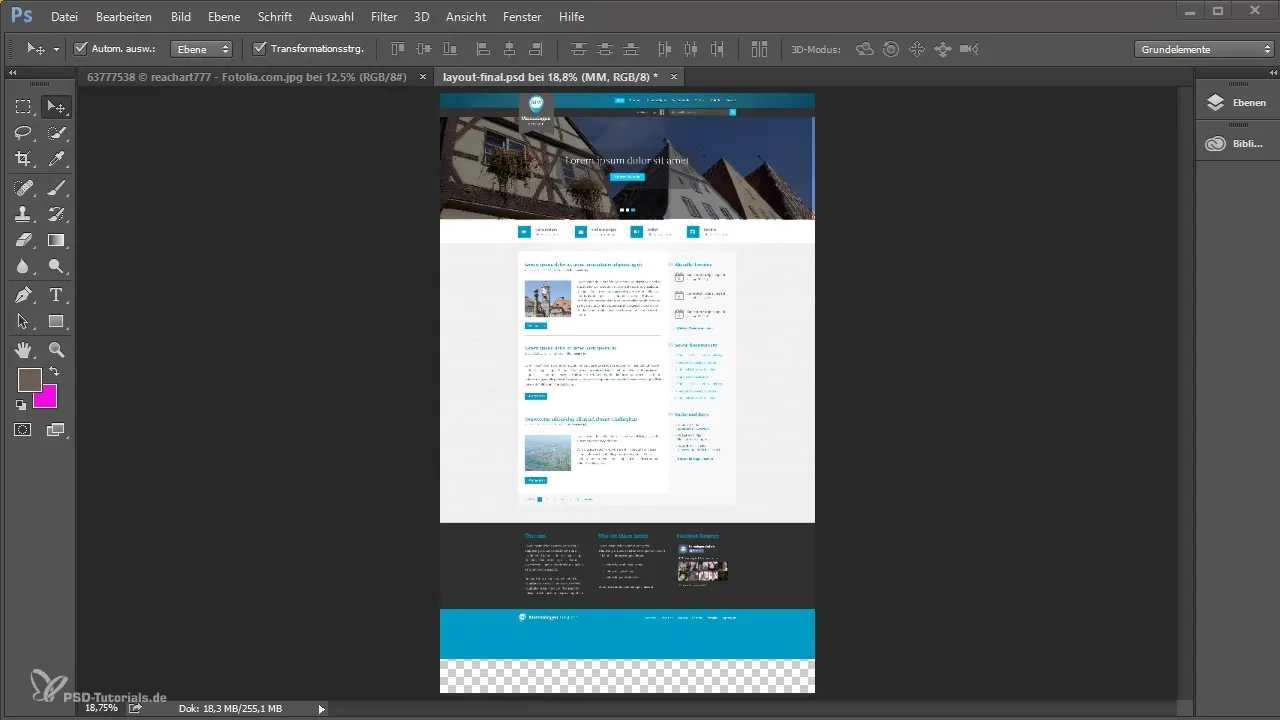
Task: Open the 3D menu
Action: pyautogui.click(x=422, y=17)
